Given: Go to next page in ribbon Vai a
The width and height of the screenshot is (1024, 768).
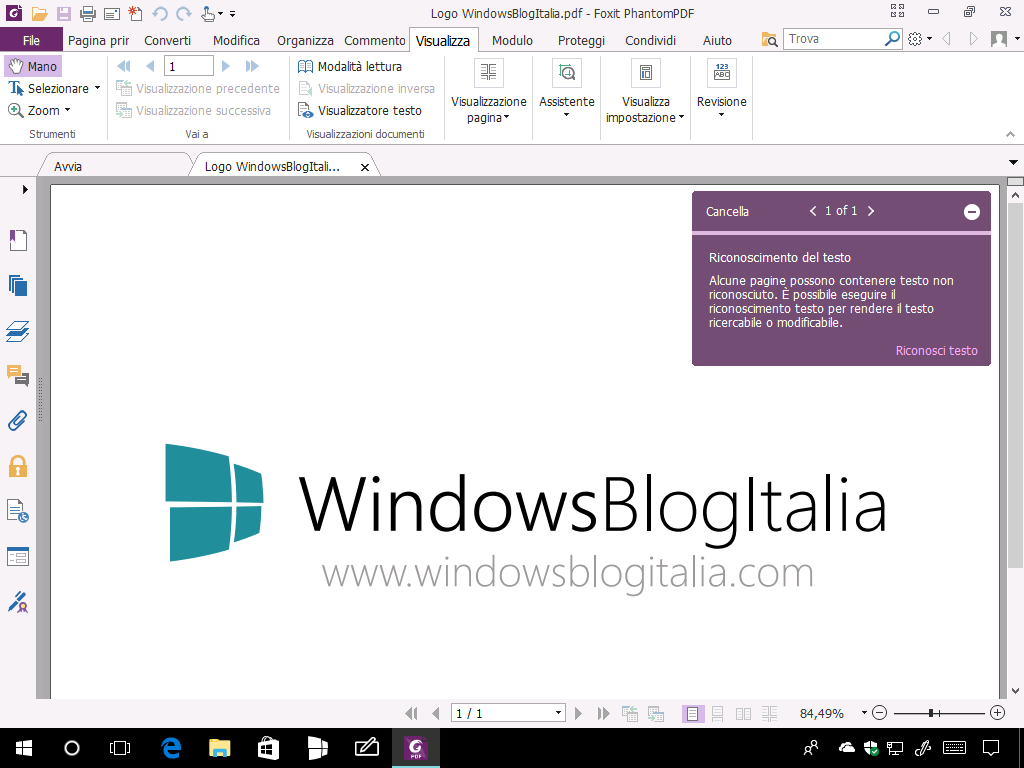Looking at the screenshot, I should point(226,66).
